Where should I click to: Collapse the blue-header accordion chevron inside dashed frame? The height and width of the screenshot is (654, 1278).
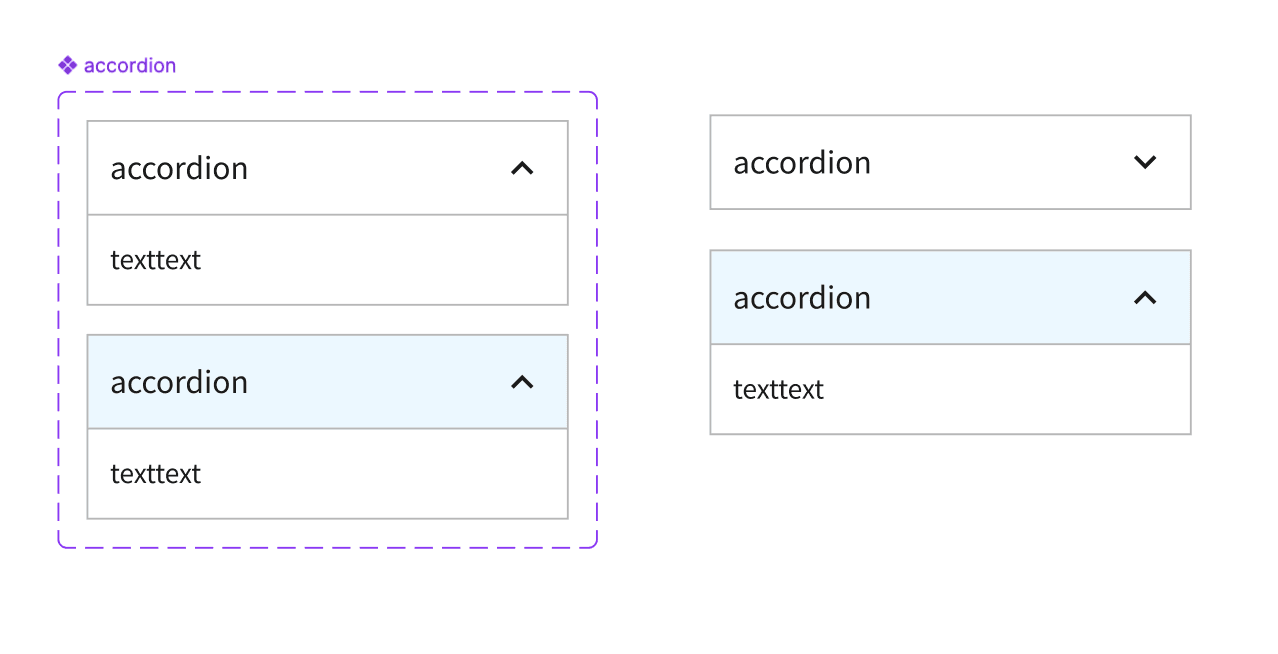pos(522,382)
